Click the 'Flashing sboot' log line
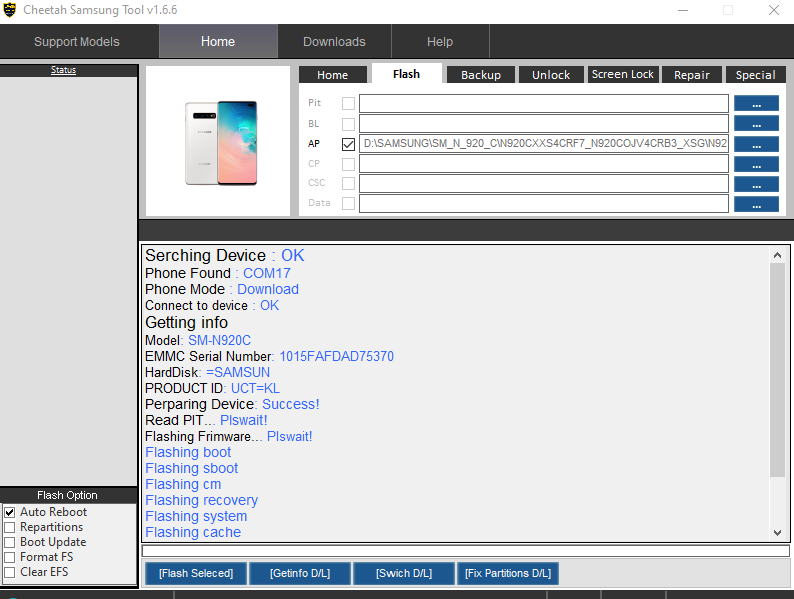794x599 pixels. click(191, 468)
